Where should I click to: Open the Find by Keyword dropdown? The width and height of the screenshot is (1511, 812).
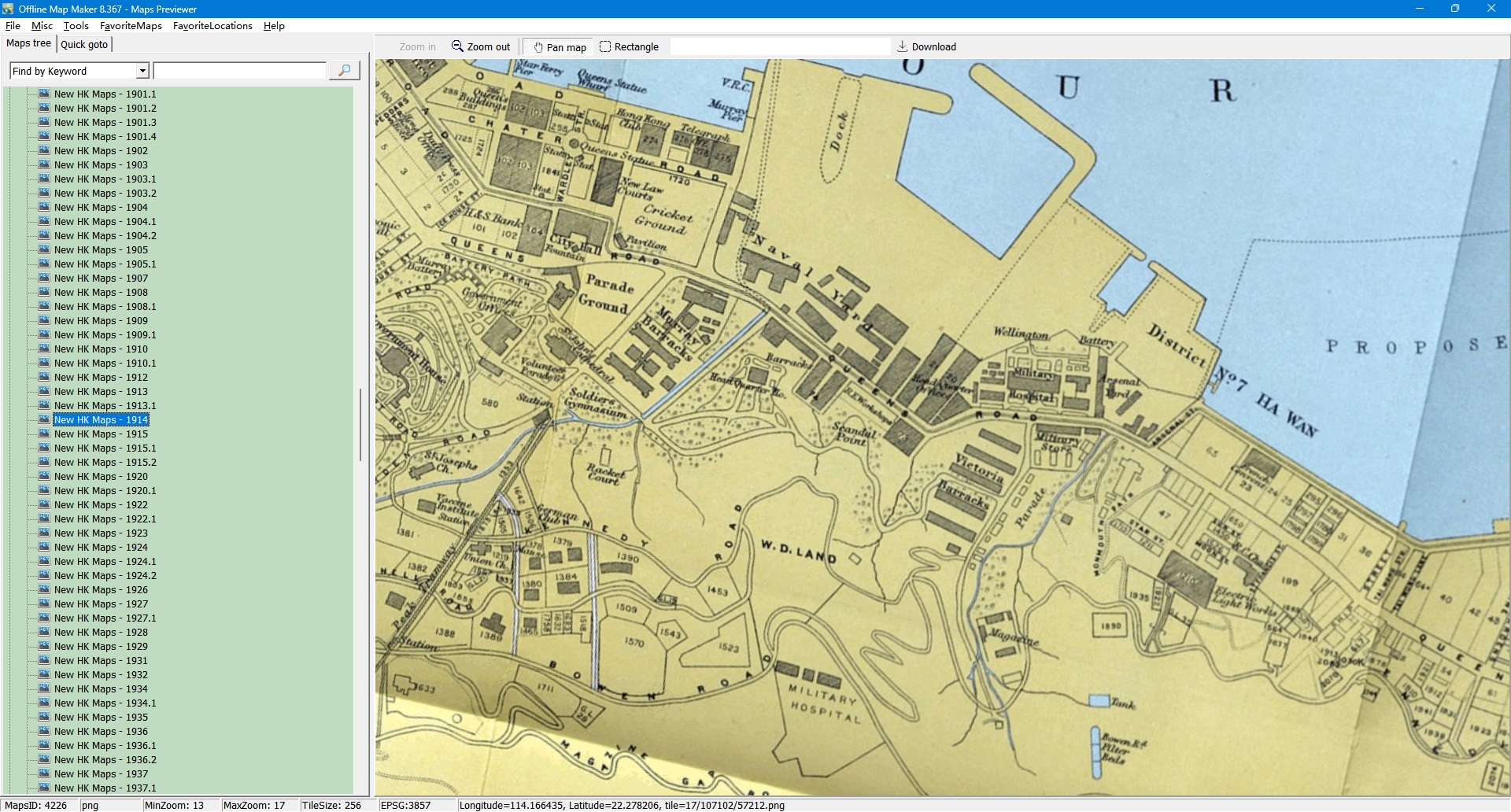click(142, 71)
